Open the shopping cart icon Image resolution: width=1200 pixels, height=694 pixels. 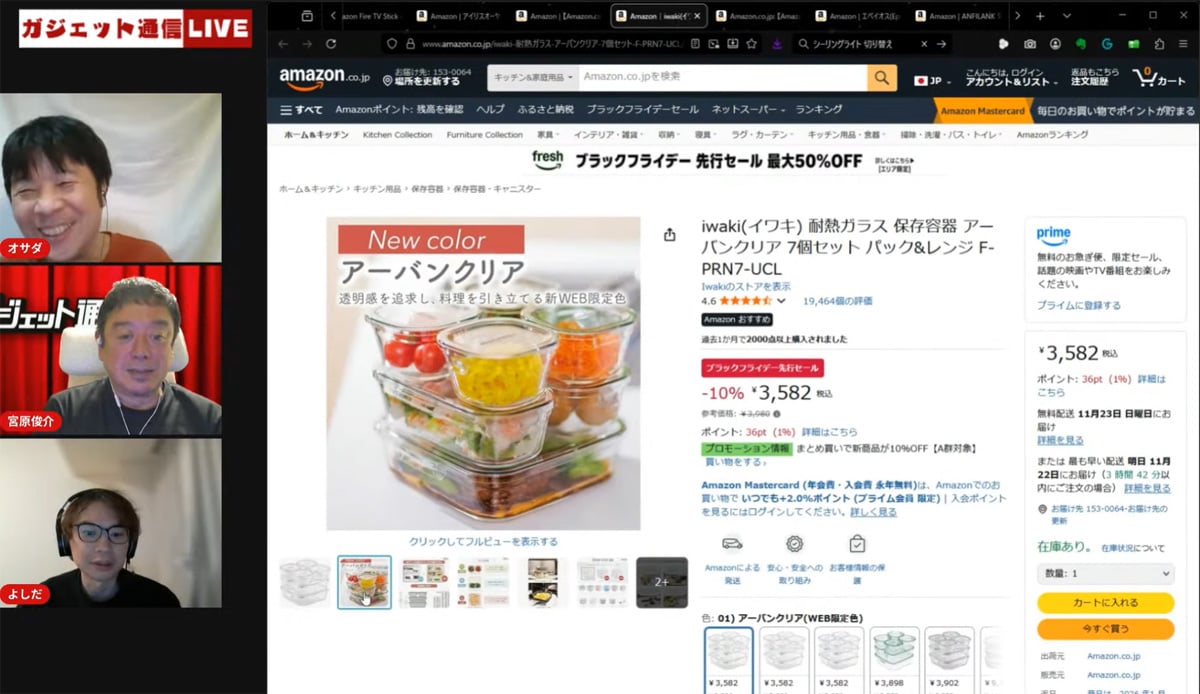(x=1158, y=77)
